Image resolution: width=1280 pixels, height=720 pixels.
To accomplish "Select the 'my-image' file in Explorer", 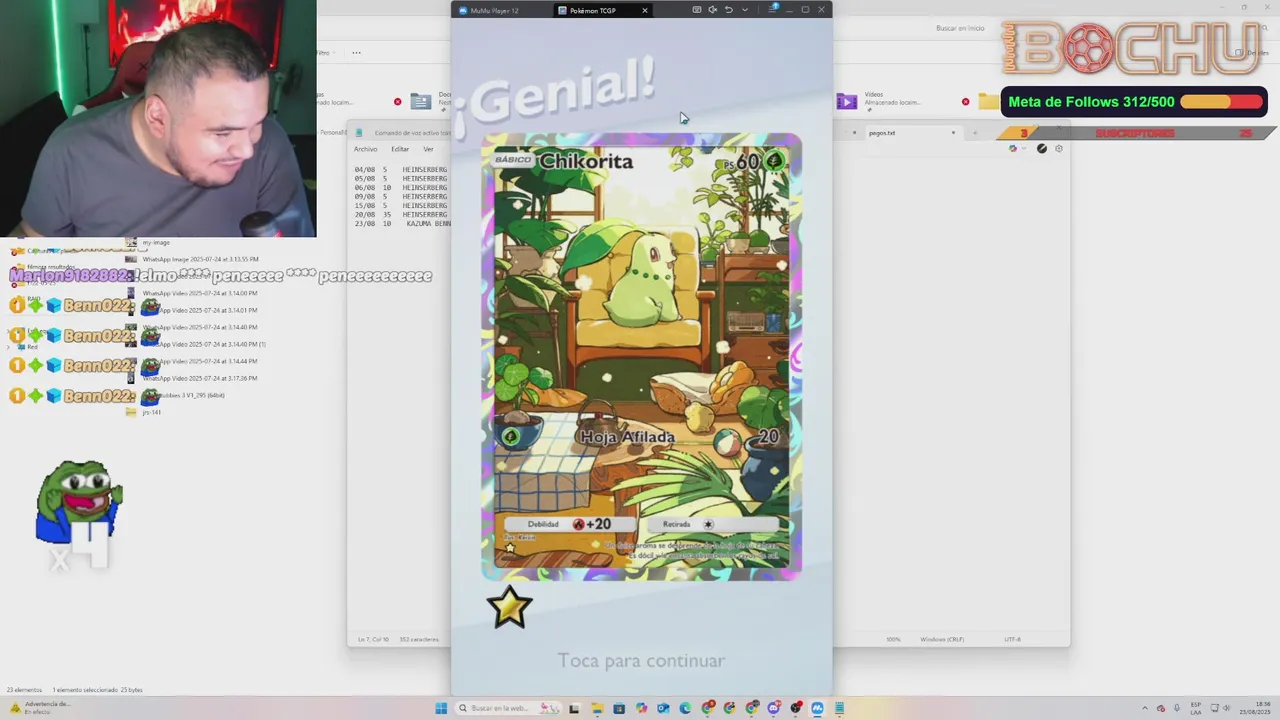I will click(156, 242).
